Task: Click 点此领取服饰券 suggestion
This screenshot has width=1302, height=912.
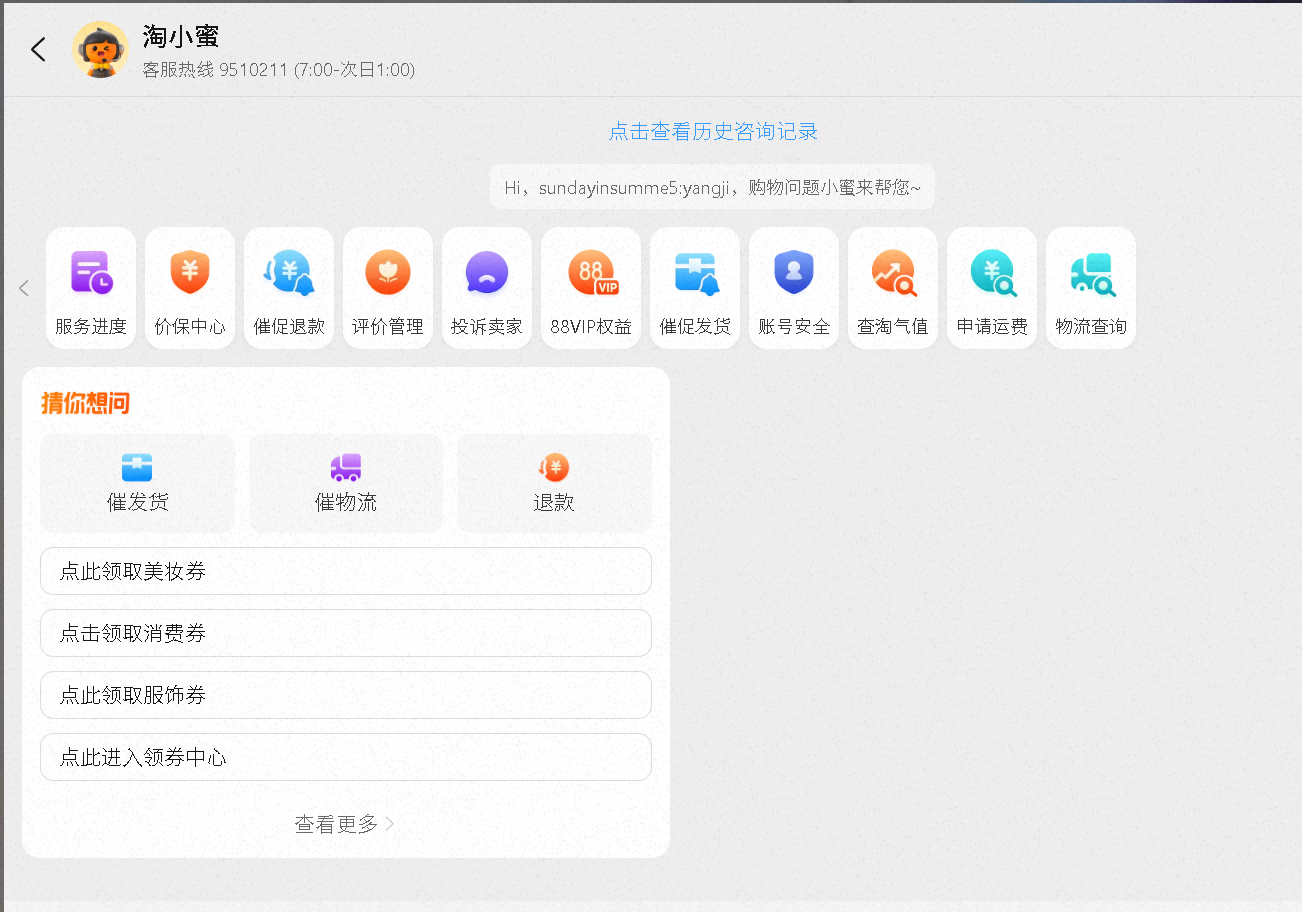Action: 346,695
